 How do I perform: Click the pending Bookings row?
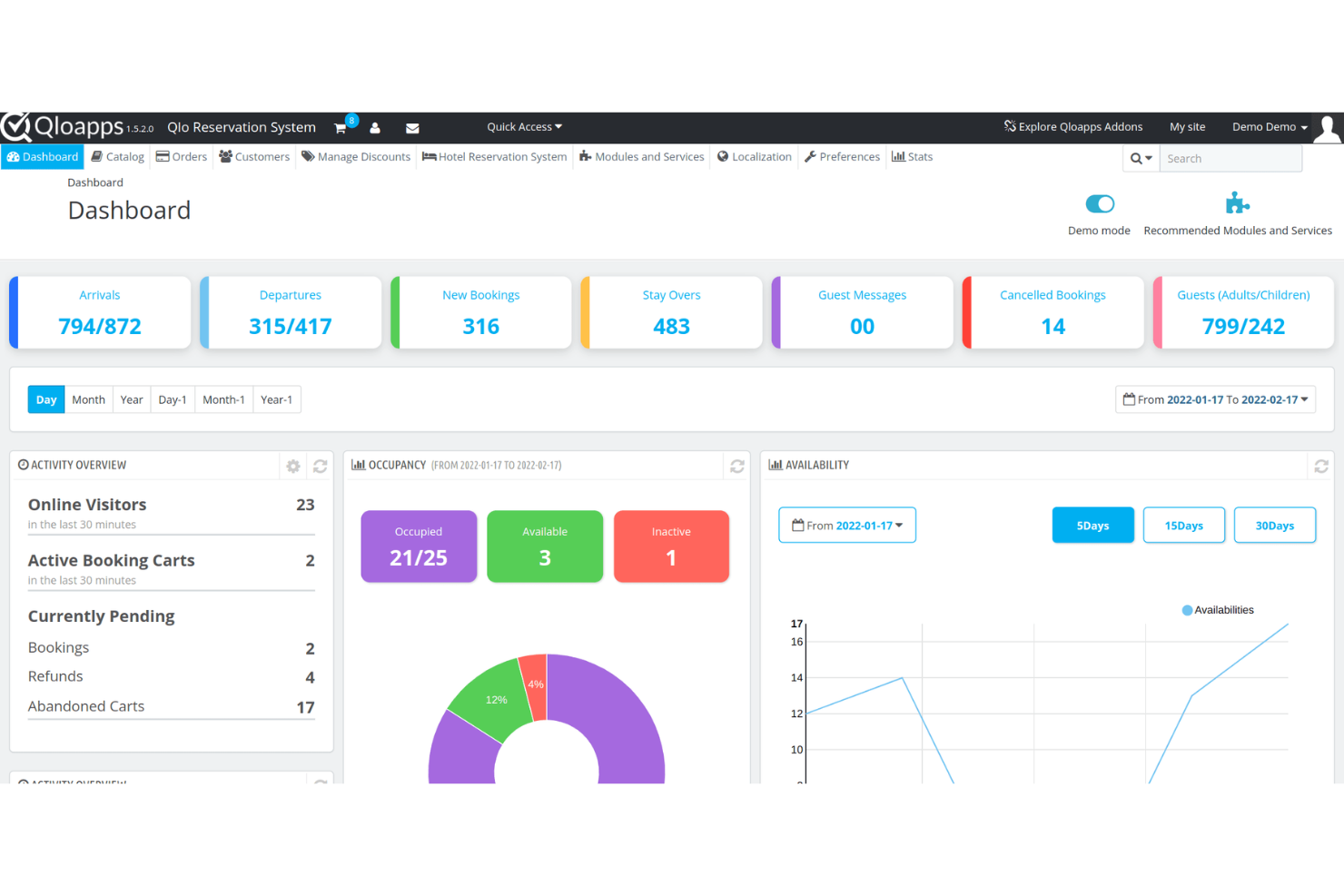coord(172,648)
